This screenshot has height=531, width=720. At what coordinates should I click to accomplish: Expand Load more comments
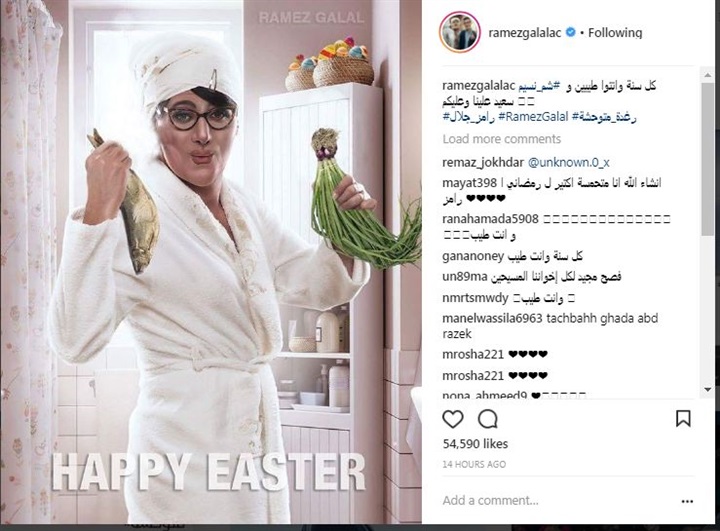click(501, 139)
